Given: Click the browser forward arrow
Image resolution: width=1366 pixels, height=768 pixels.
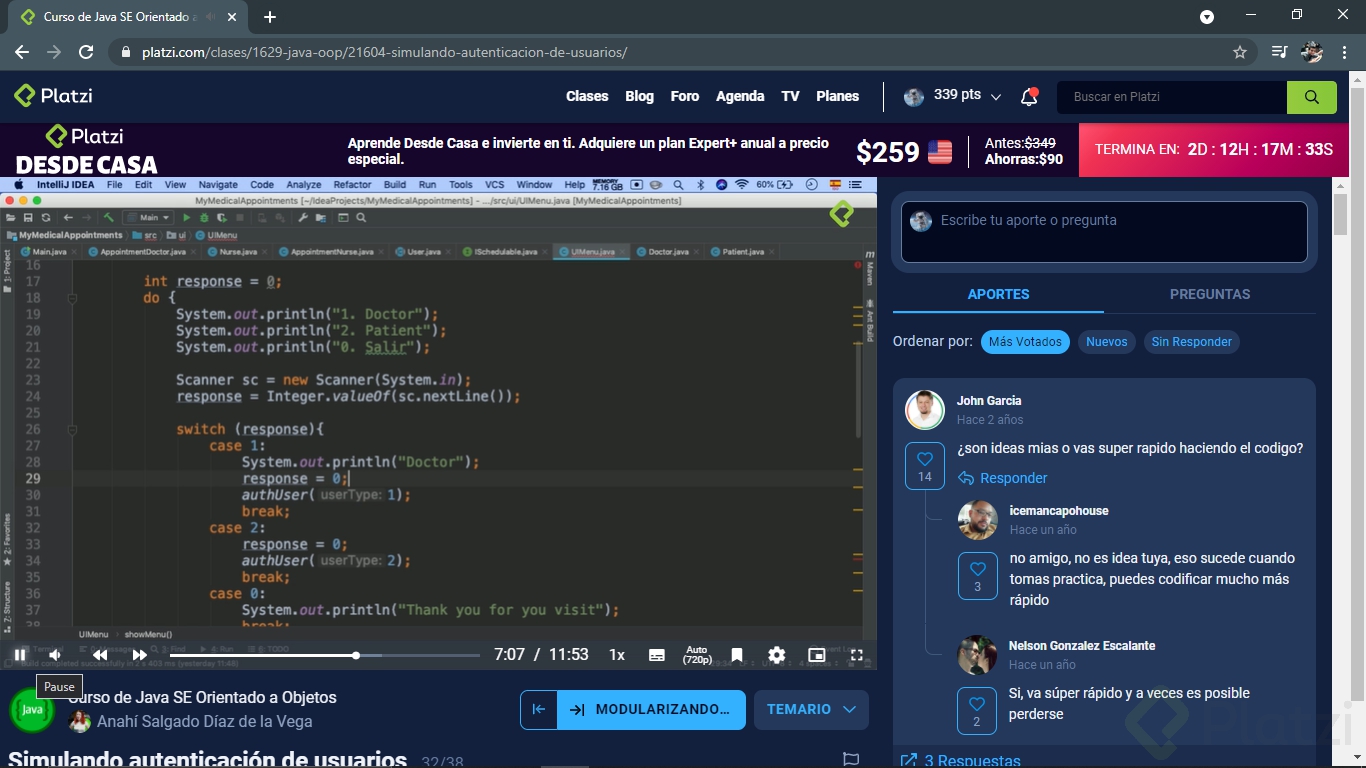Looking at the screenshot, I should [x=54, y=52].
